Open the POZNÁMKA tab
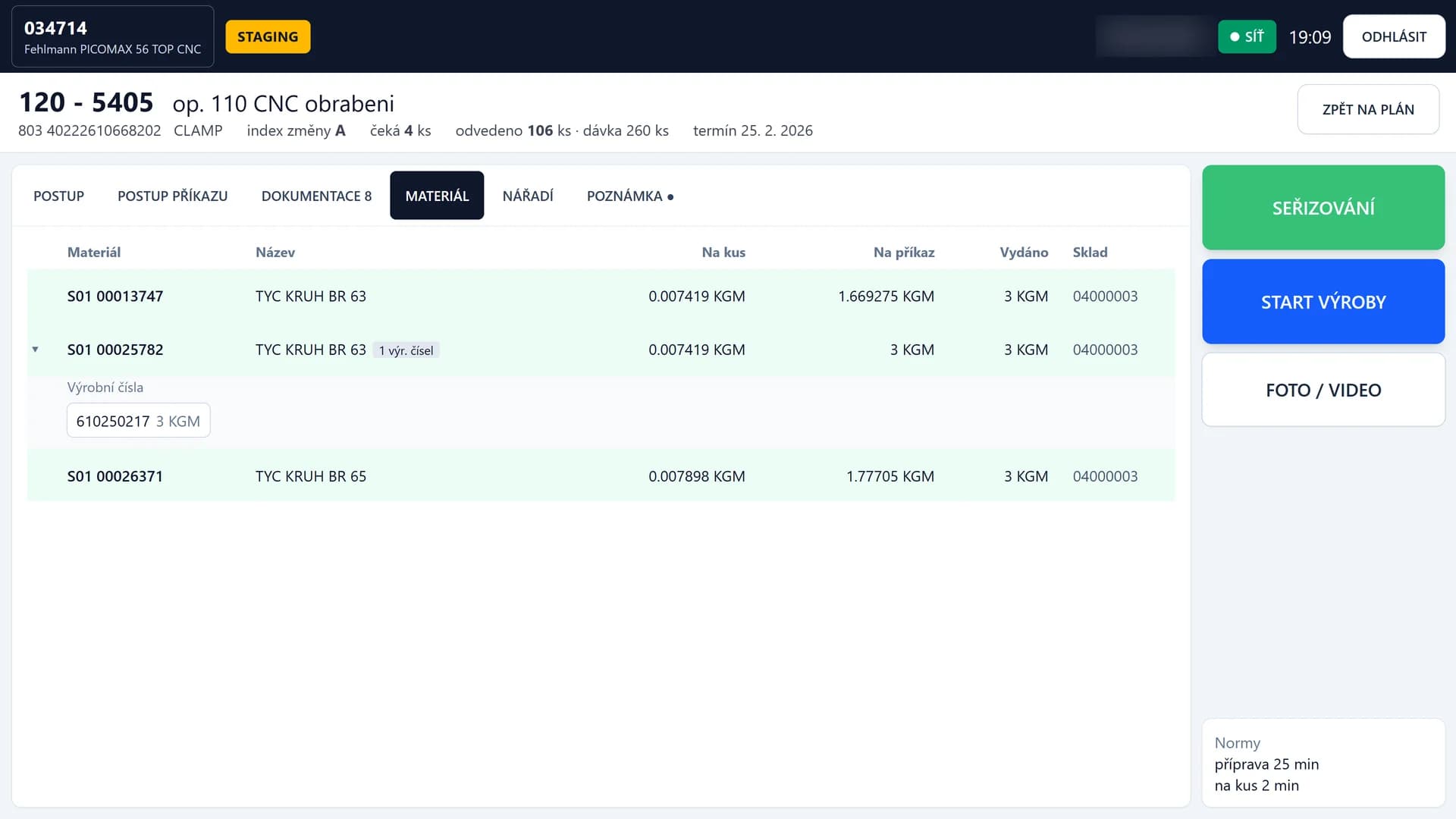 click(629, 196)
